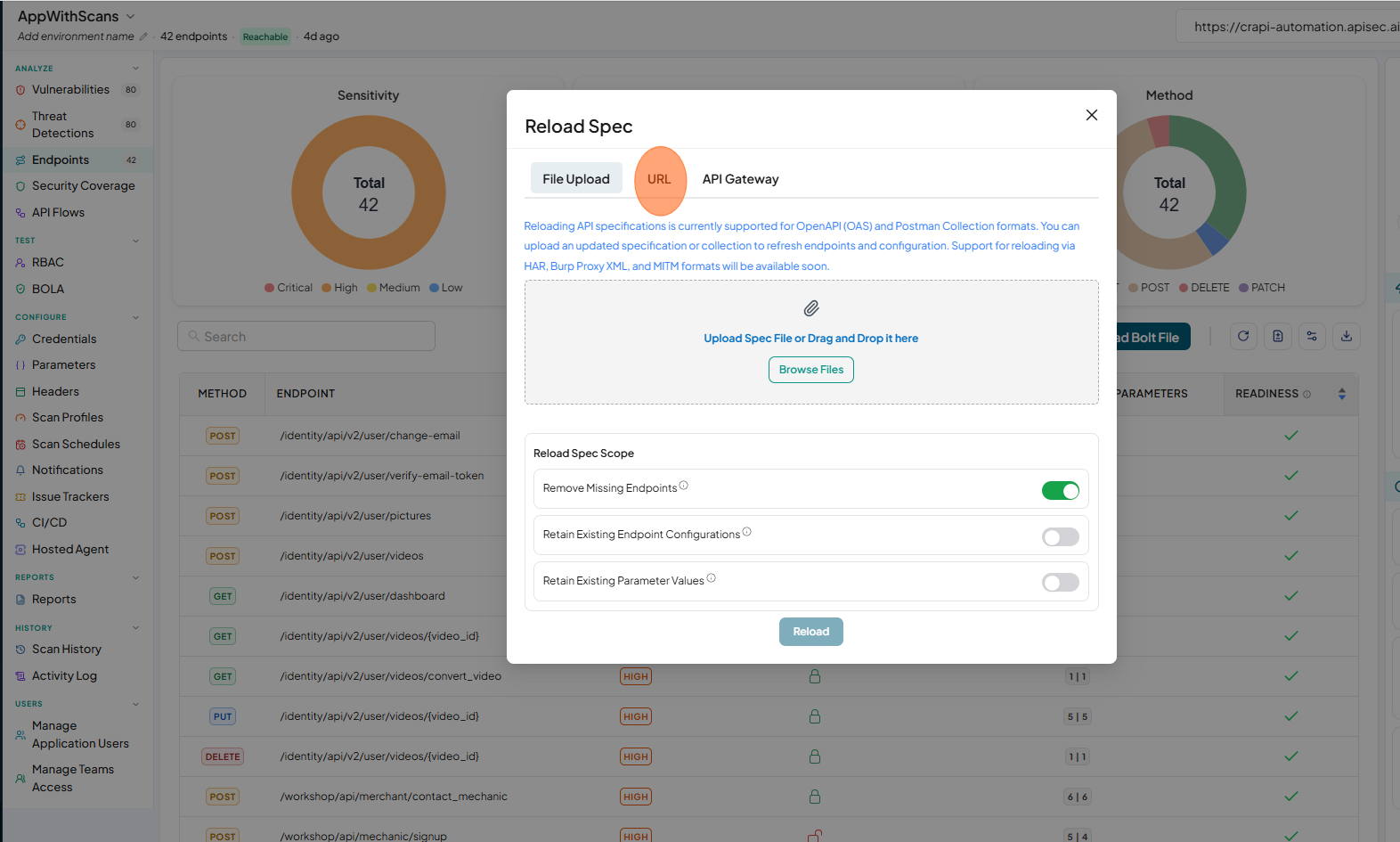Screen dimensions: 1400x842
Task: Click the Hosted Agent icon
Action: 20,550
